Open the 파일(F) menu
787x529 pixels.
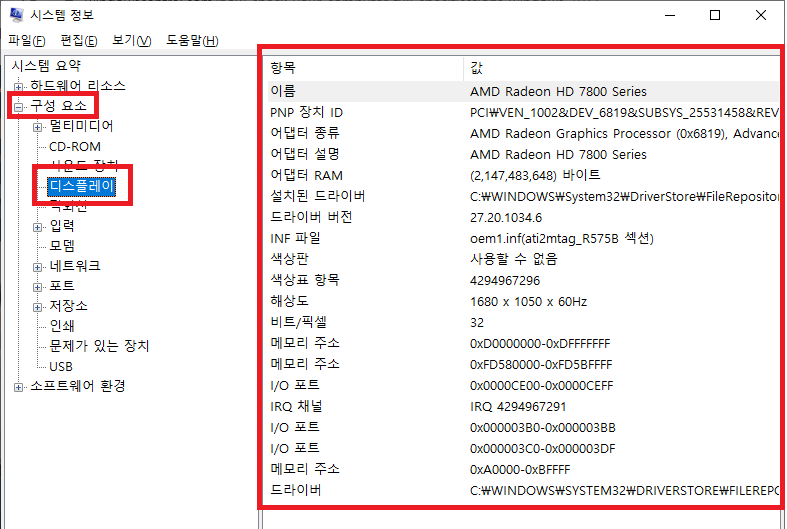click(x=27, y=41)
